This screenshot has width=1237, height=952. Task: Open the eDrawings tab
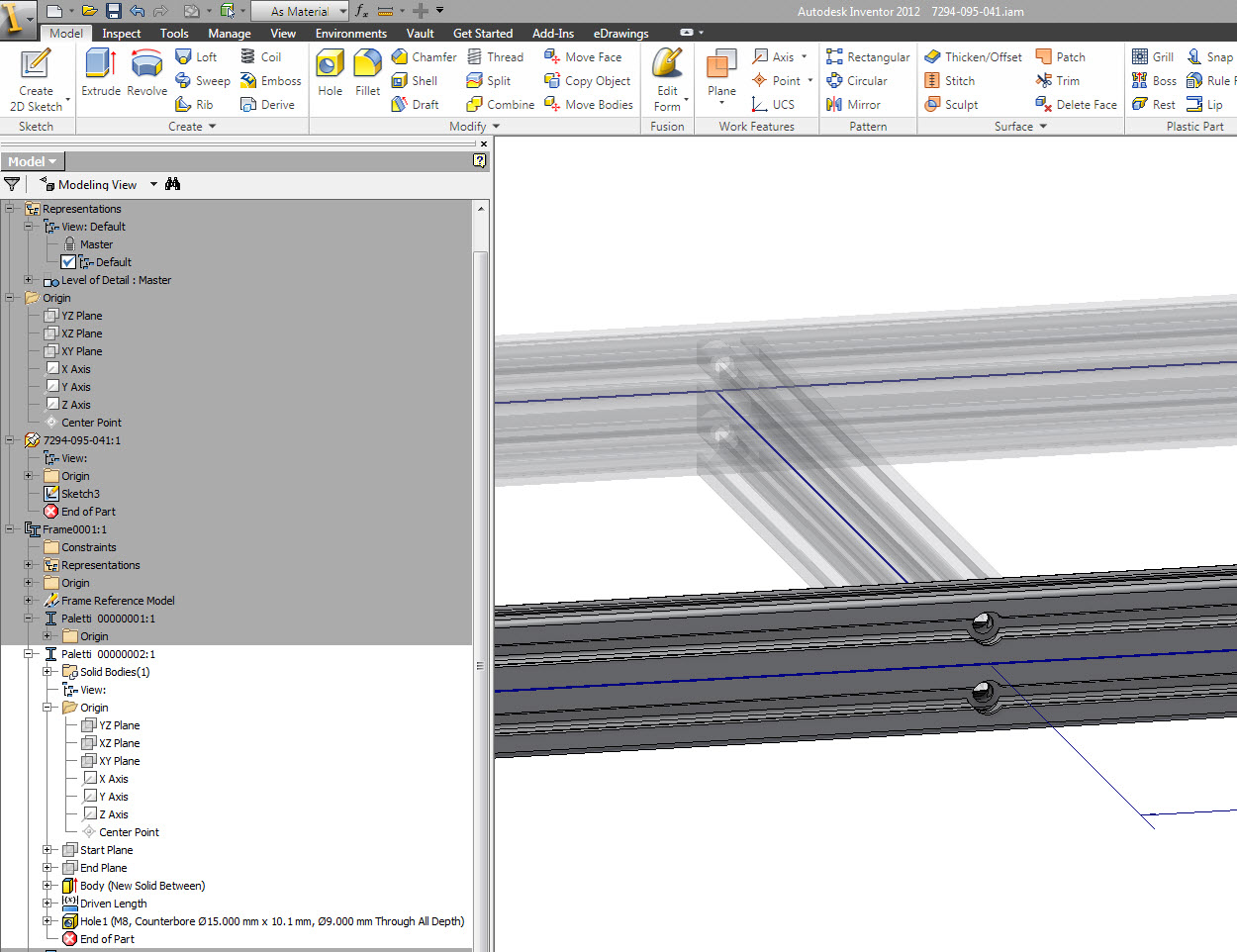(620, 33)
